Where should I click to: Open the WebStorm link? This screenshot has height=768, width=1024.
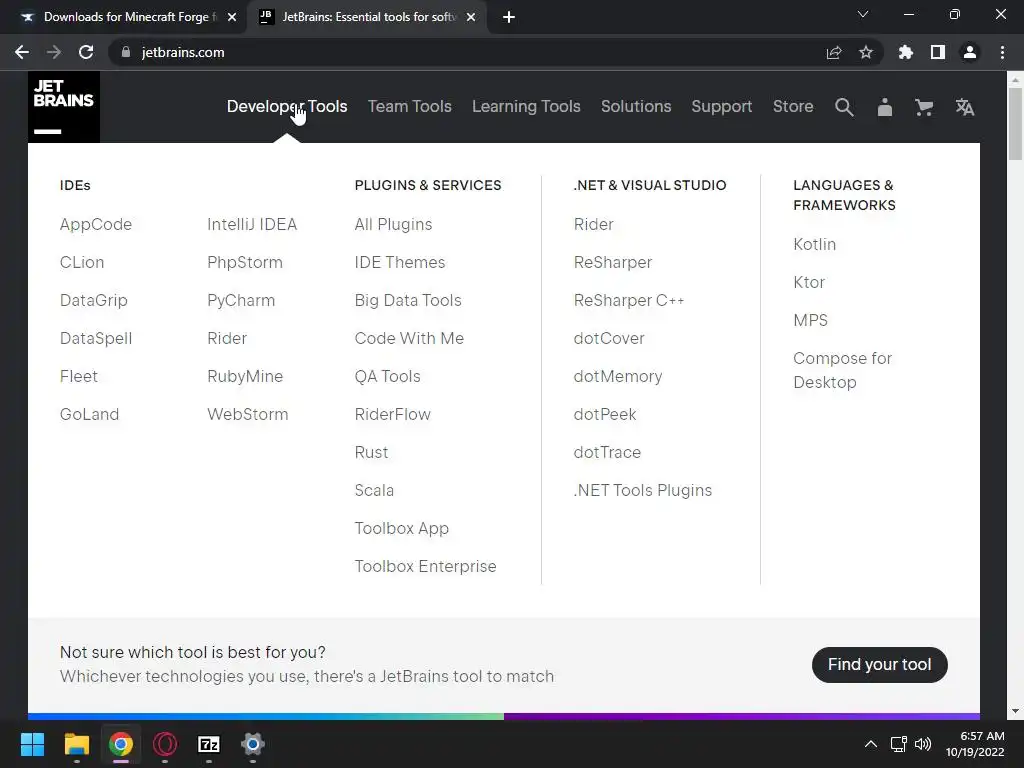pos(248,414)
